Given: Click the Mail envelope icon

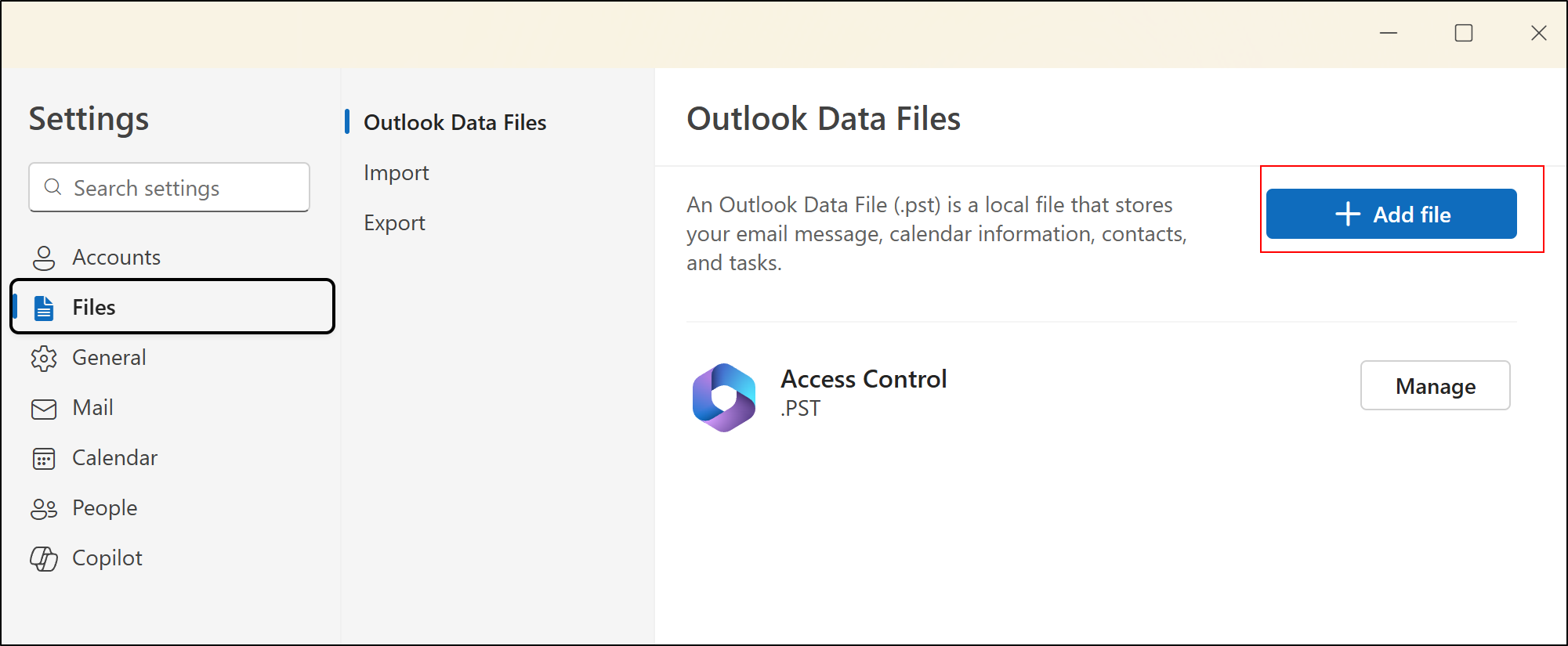Looking at the screenshot, I should pyautogui.click(x=44, y=409).
